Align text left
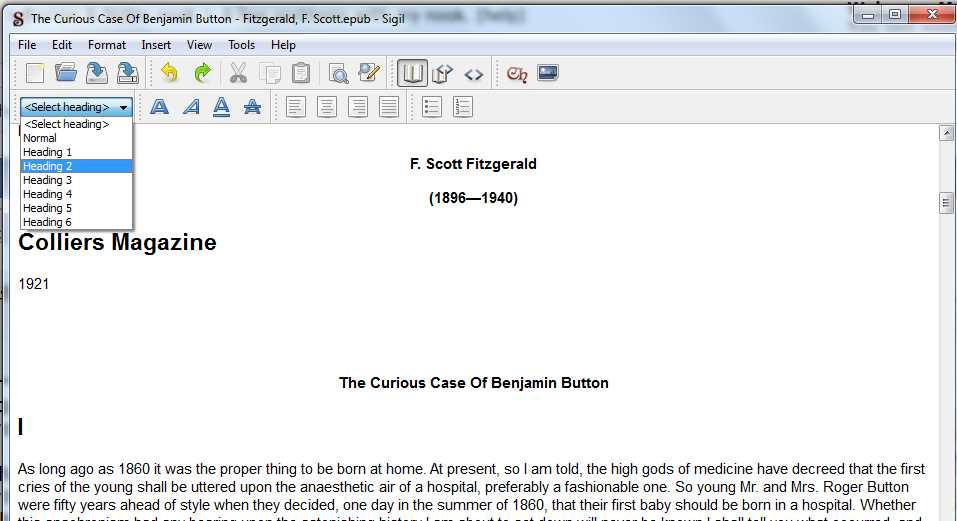Viewport: 957px width, 521px height. [x=296, y=107]
